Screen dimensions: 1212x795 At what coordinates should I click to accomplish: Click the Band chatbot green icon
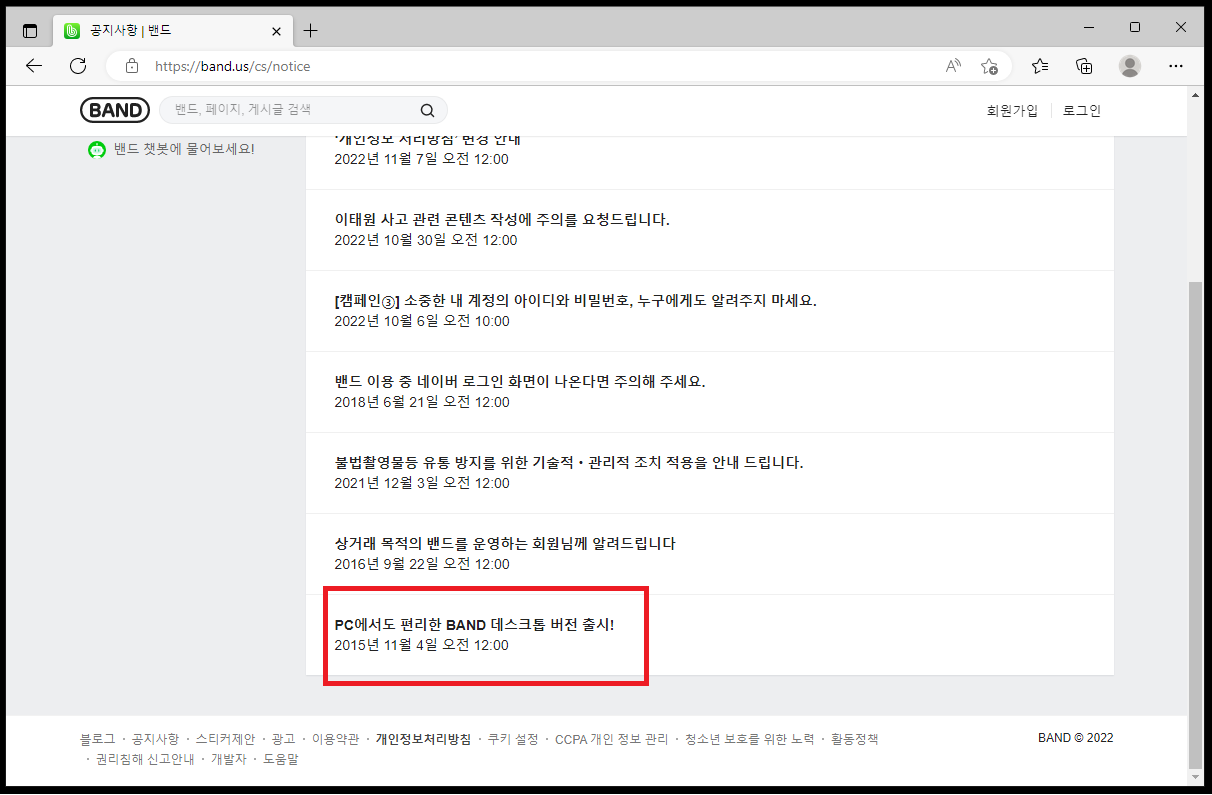(x=97, y=150)
